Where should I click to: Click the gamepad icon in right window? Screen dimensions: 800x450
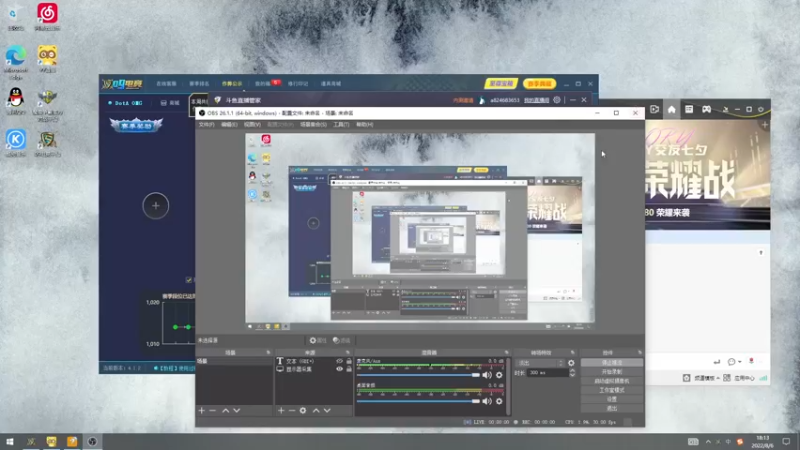click(x=707, y=109)
